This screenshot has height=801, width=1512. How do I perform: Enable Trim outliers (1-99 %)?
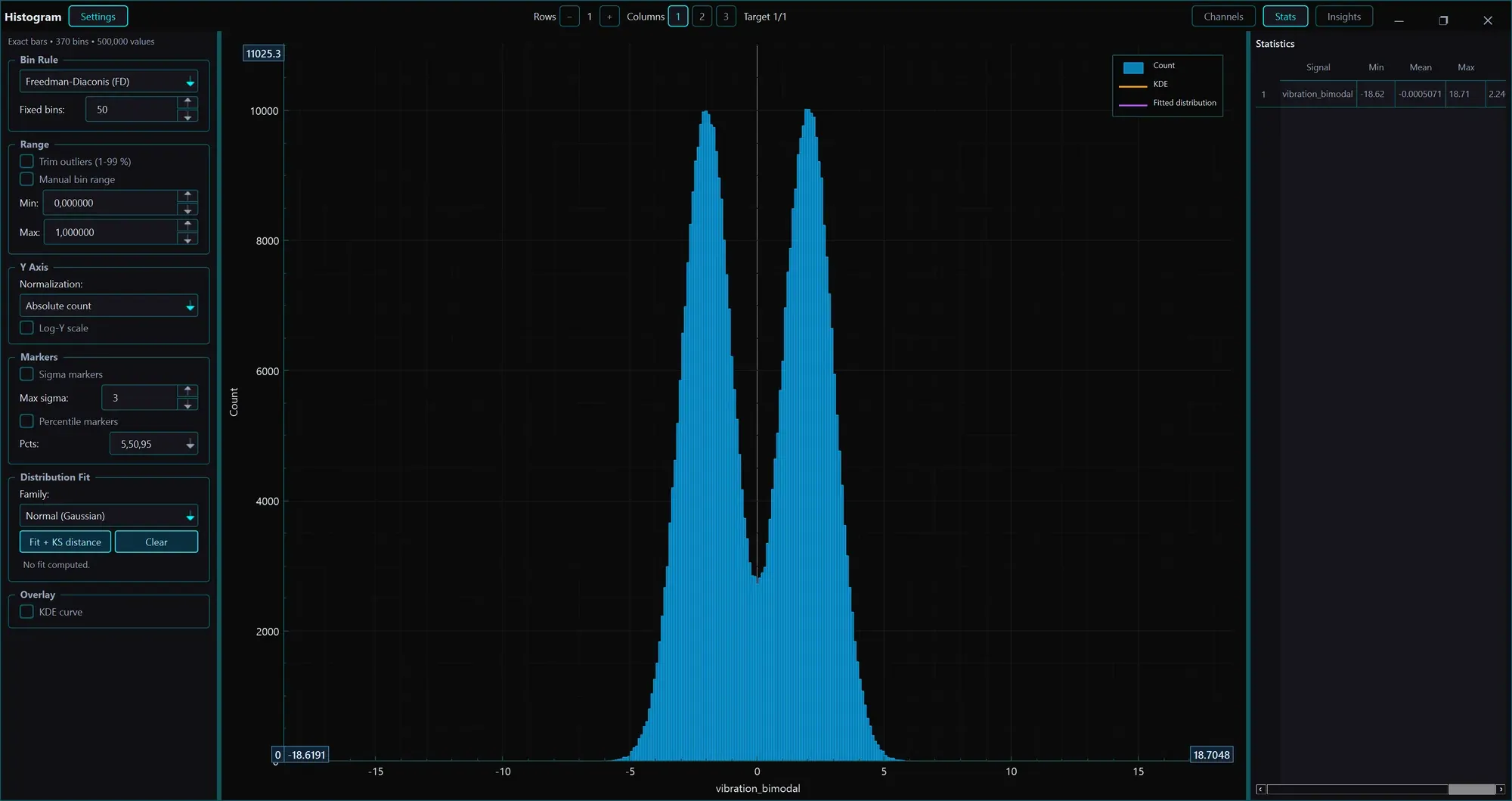pyautogui.click(x=27, y=161)
